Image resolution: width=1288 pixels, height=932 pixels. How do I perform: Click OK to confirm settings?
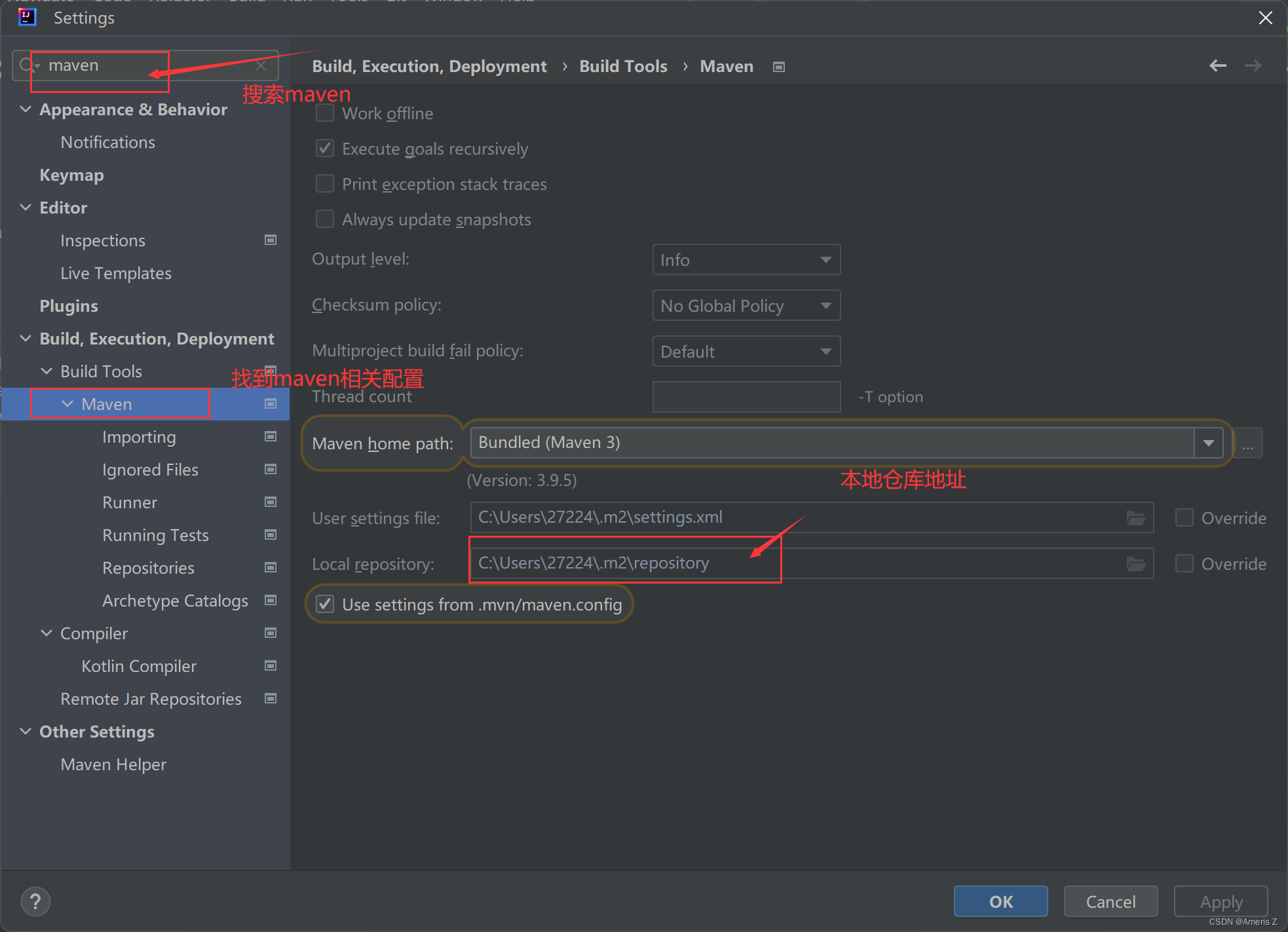pyautogui.click(x=1000, y=901)
